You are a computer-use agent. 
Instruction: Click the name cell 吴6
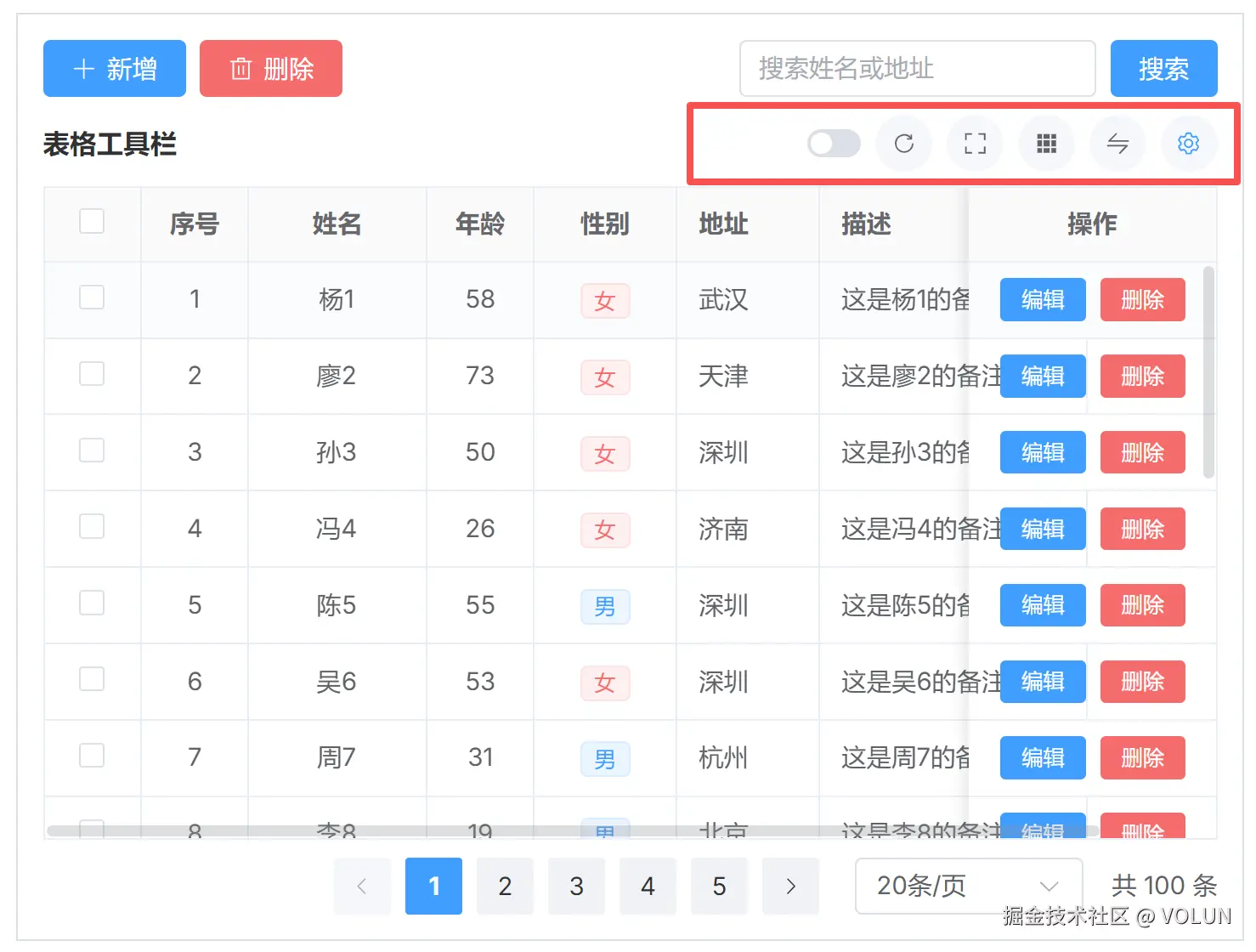(337, 682)
